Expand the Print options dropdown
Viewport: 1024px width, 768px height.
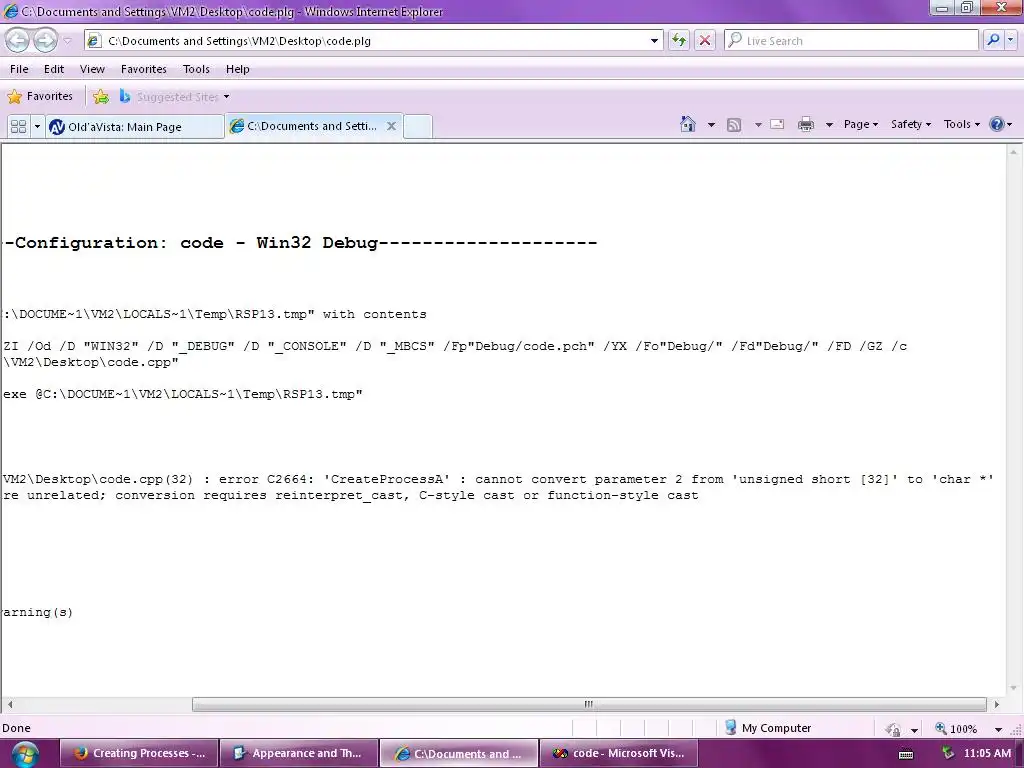point(829,125)
